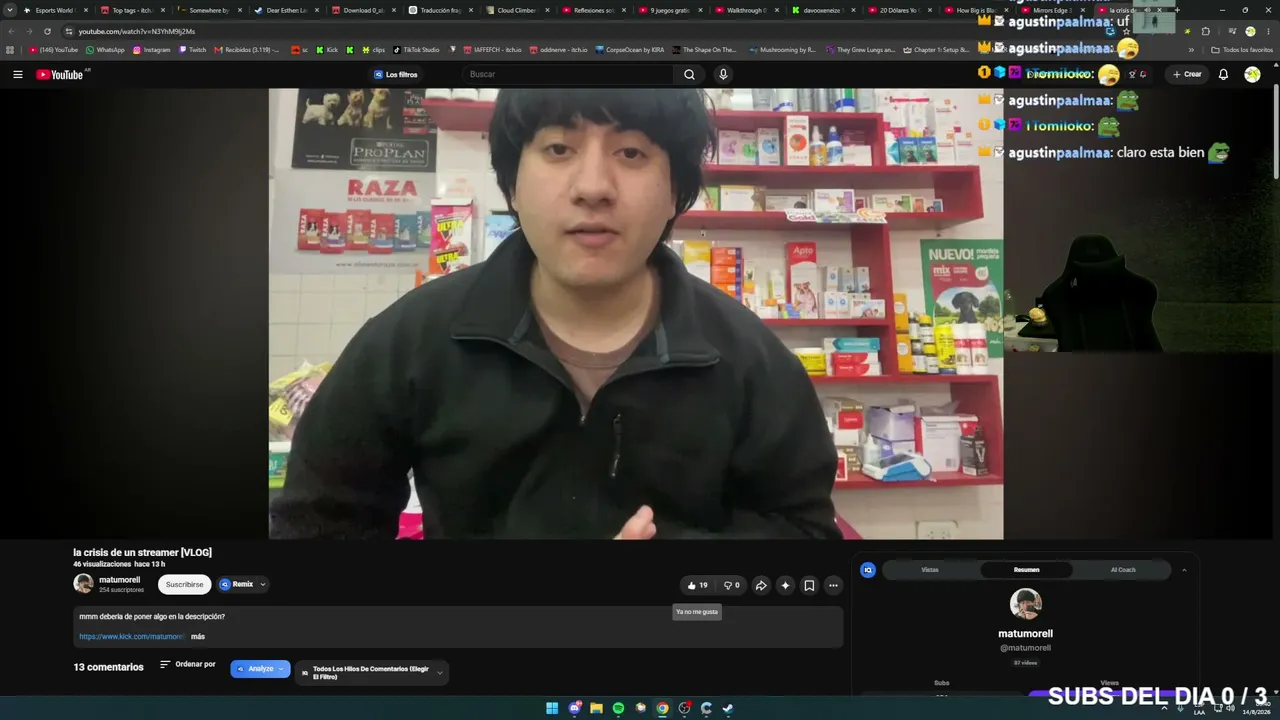Open the Todos los favoritos folder

point(1241,50)
